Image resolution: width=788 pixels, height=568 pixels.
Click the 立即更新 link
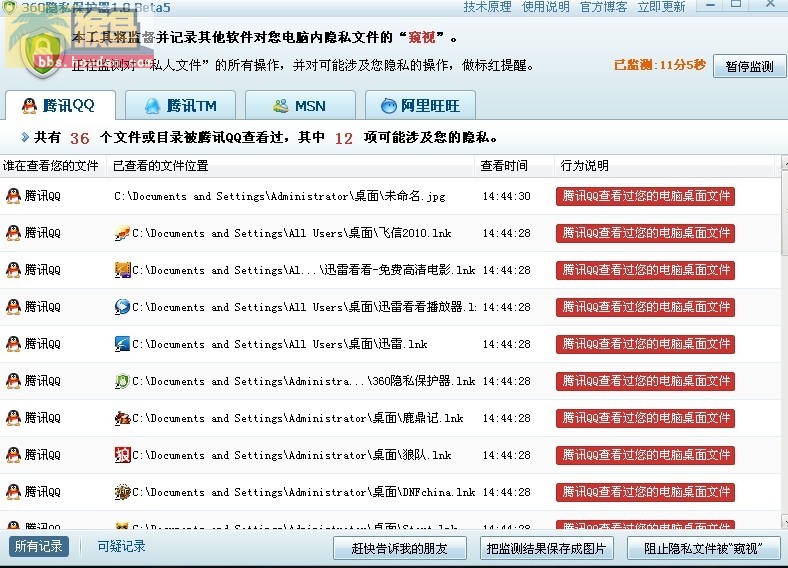click(661, 7)
